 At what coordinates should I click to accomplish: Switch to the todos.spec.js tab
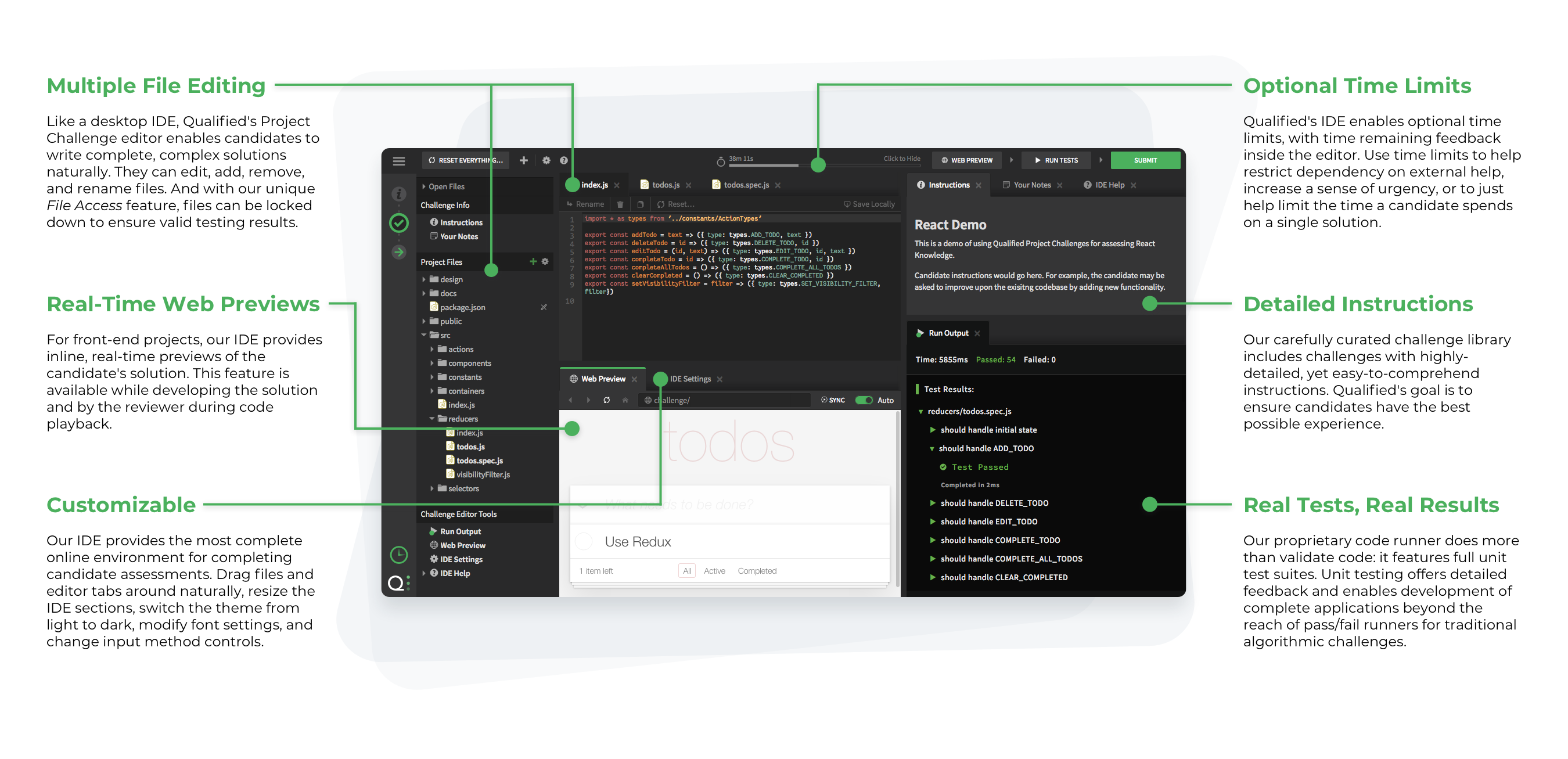coord(746,185)
